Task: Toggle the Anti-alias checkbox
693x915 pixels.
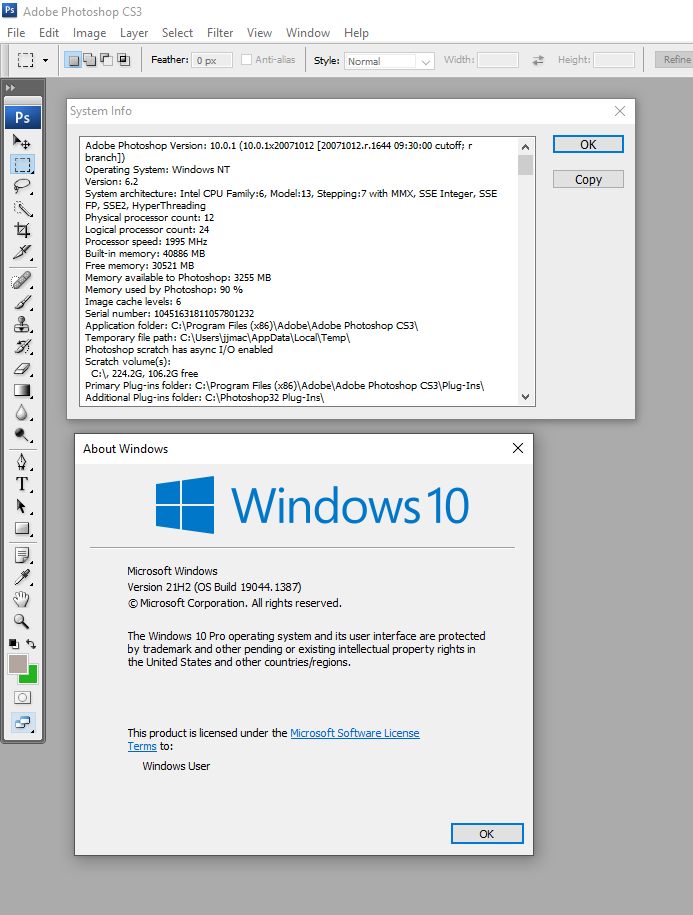Action: coord(246,60)
